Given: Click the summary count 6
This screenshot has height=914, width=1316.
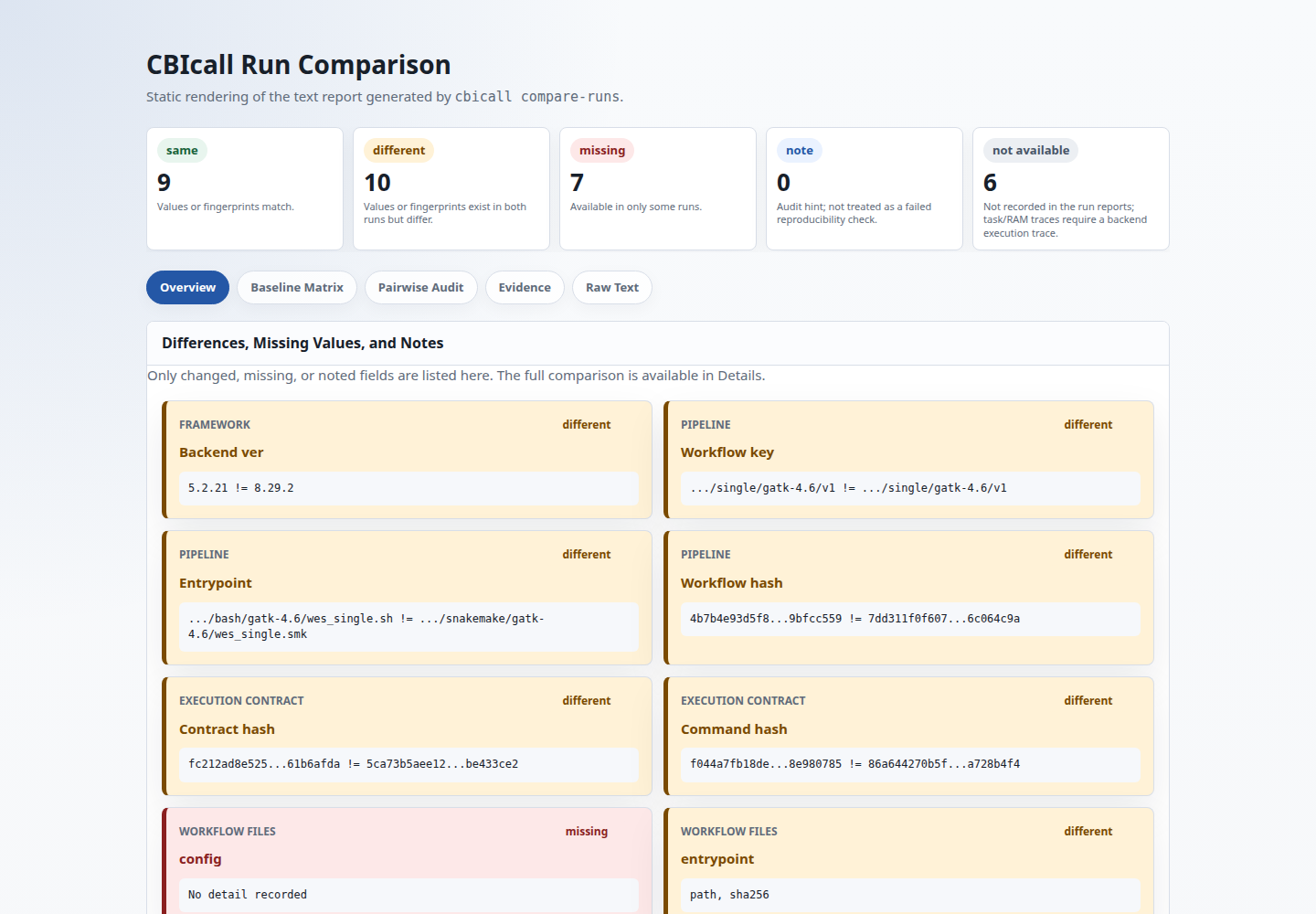Looking at the screenshot, I should [991, 183].
